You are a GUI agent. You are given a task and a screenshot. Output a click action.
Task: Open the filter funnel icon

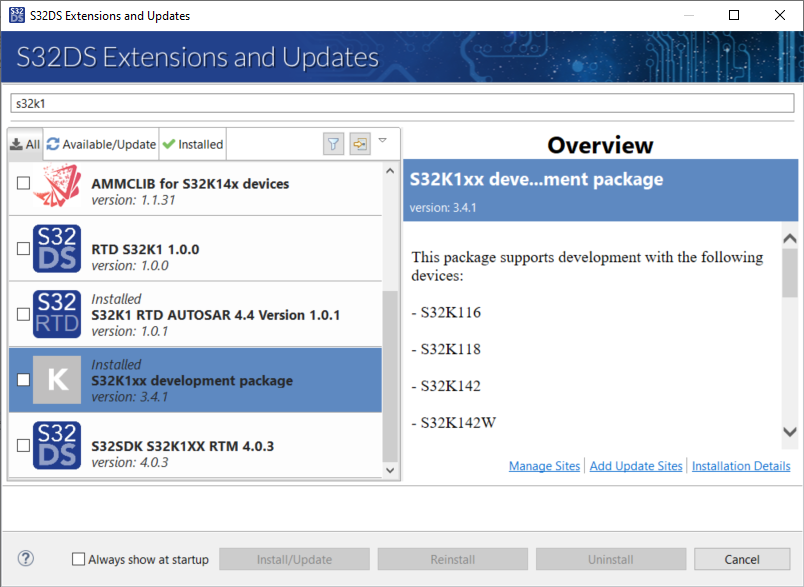click(x=332, y=143)
